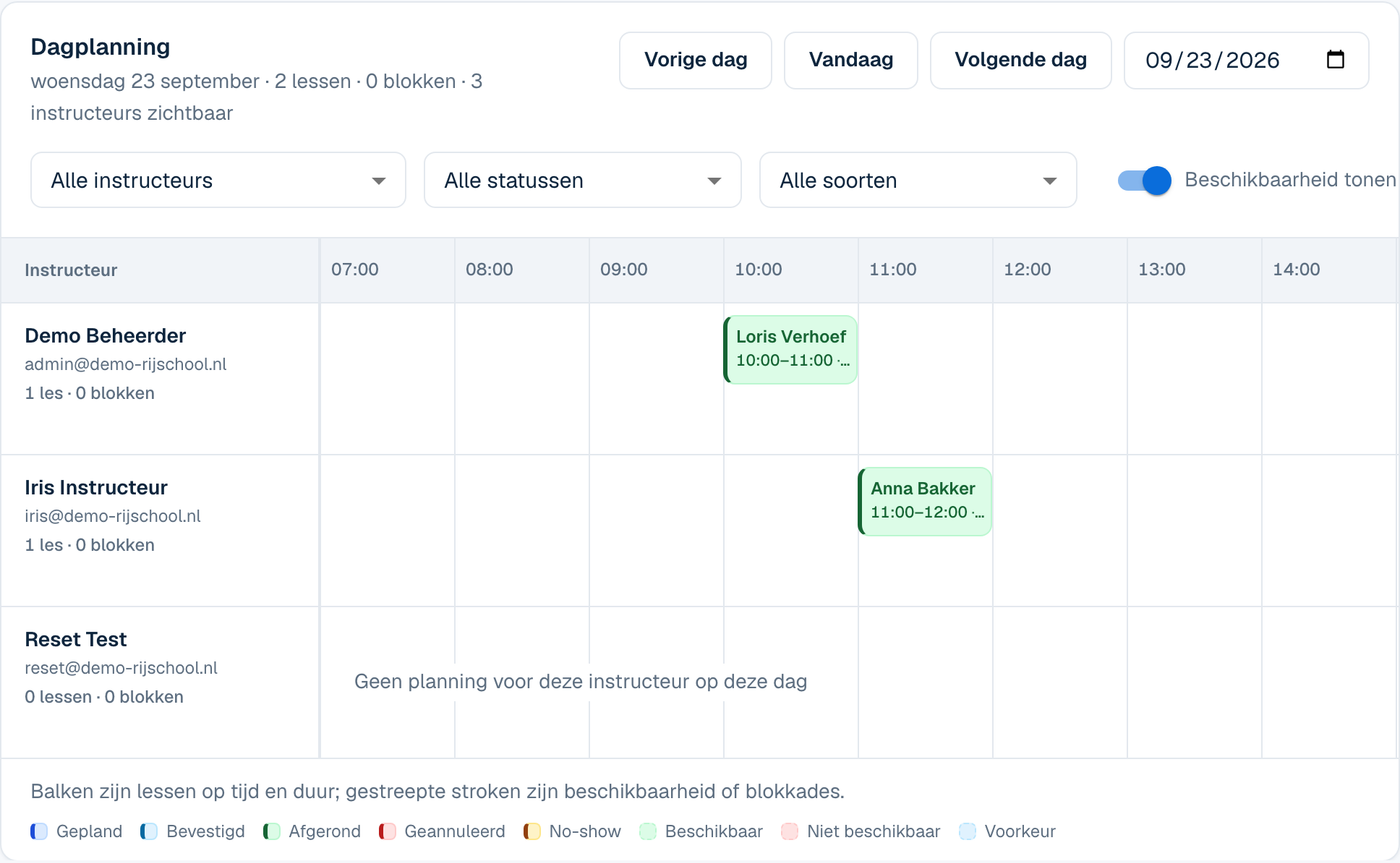Open Anna Bakker lesson block
The width and height of the screenshot is (1400, 863).
(925, 502)
